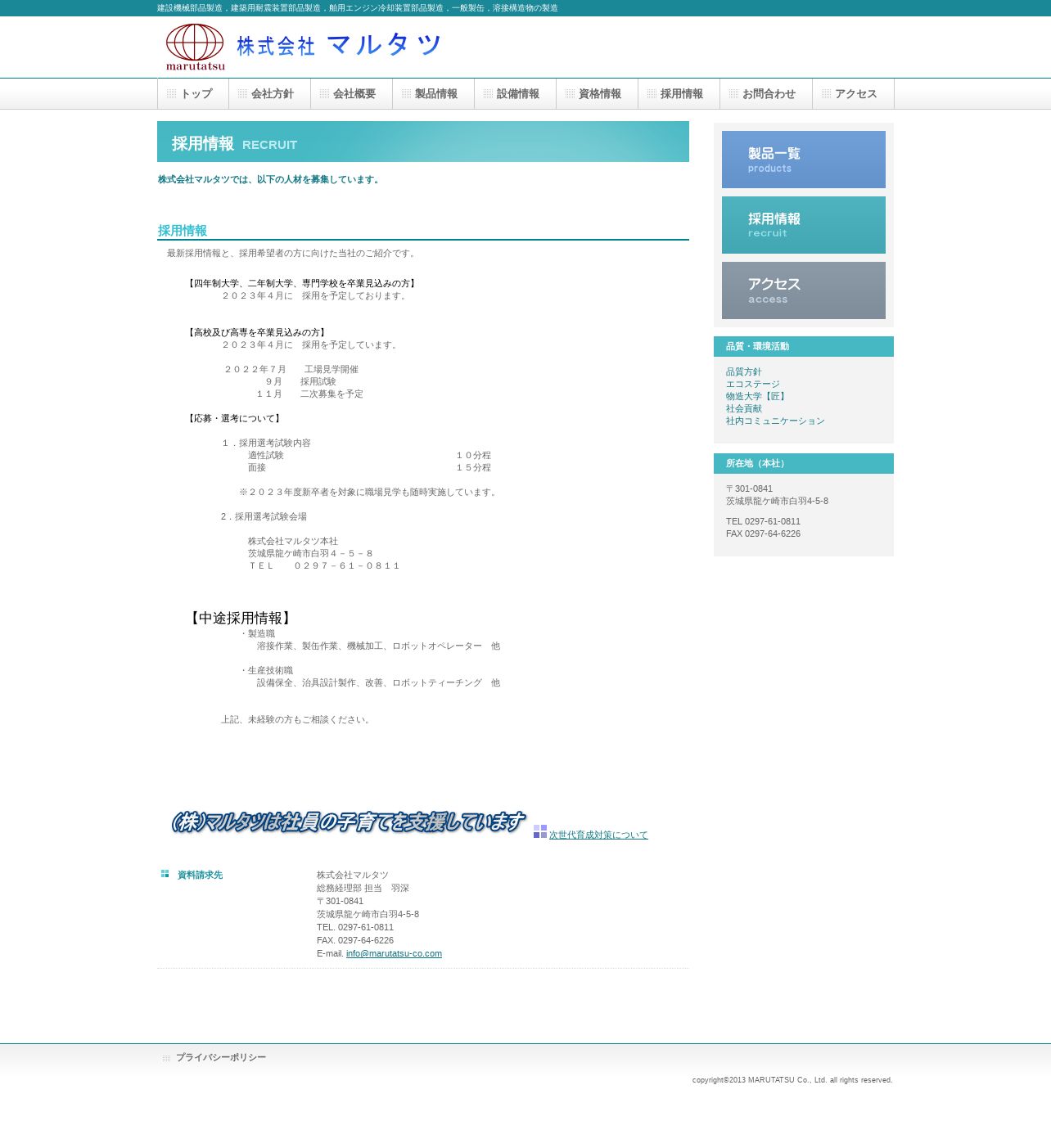Click the 総務経理部 担当 羽深 text
The width and height of the screenshot is (1051, 1148).
pyautogui.click(x=363, y=888)
